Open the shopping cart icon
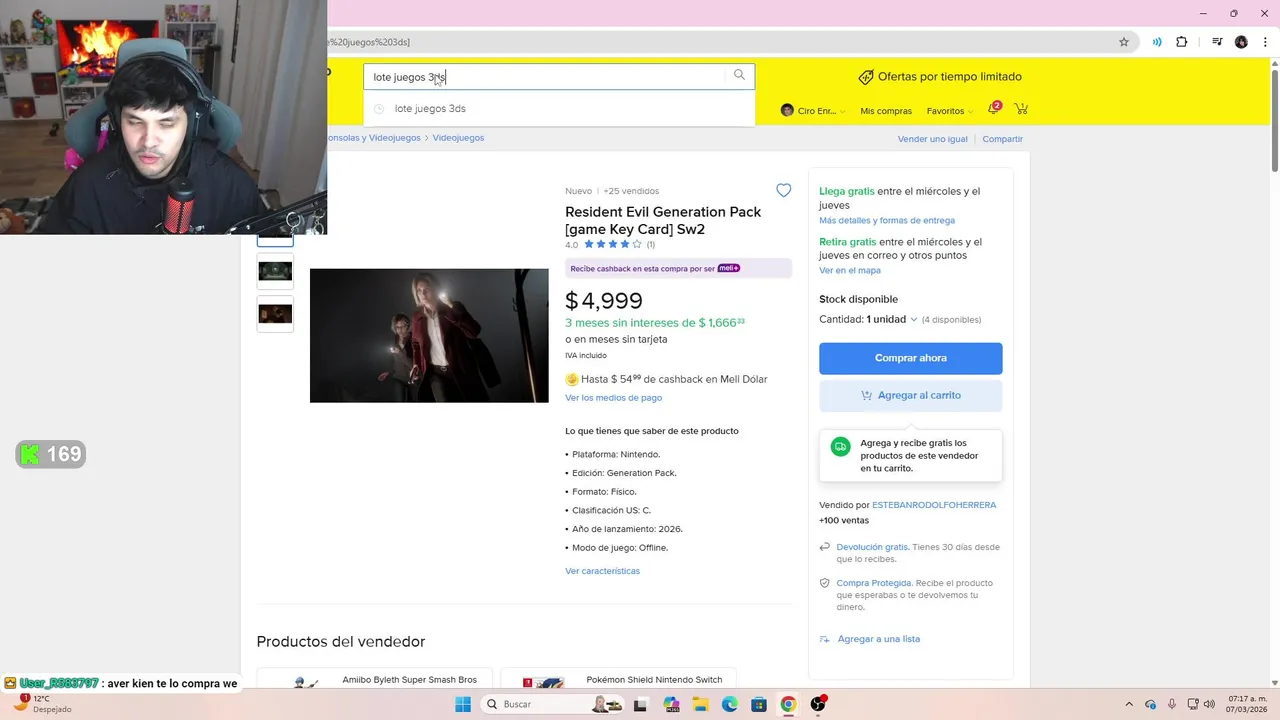1280x720 pixels. pos(1021,108)
